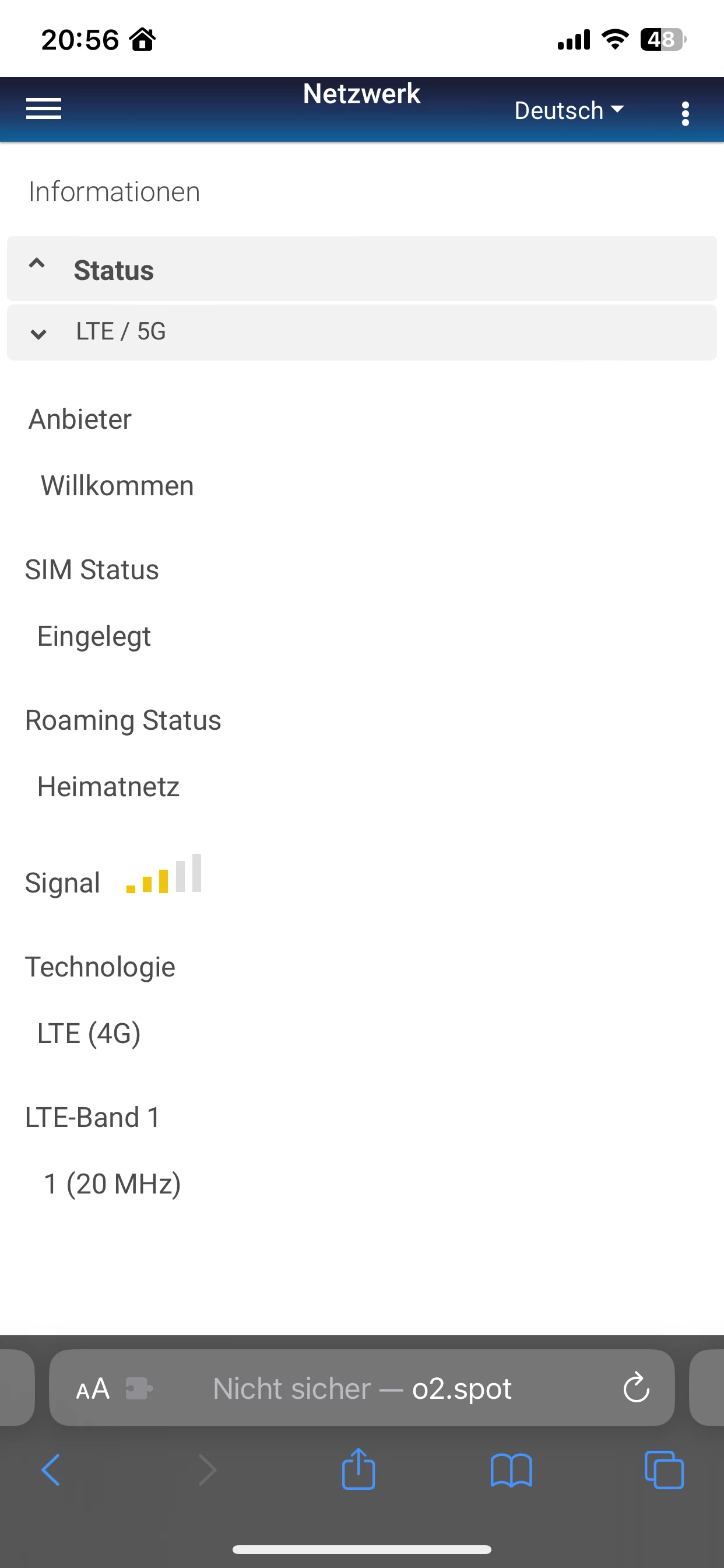Tap the Heimatnetz roaming value
The image size is (724, 1568).
click(x=108, y=786)
